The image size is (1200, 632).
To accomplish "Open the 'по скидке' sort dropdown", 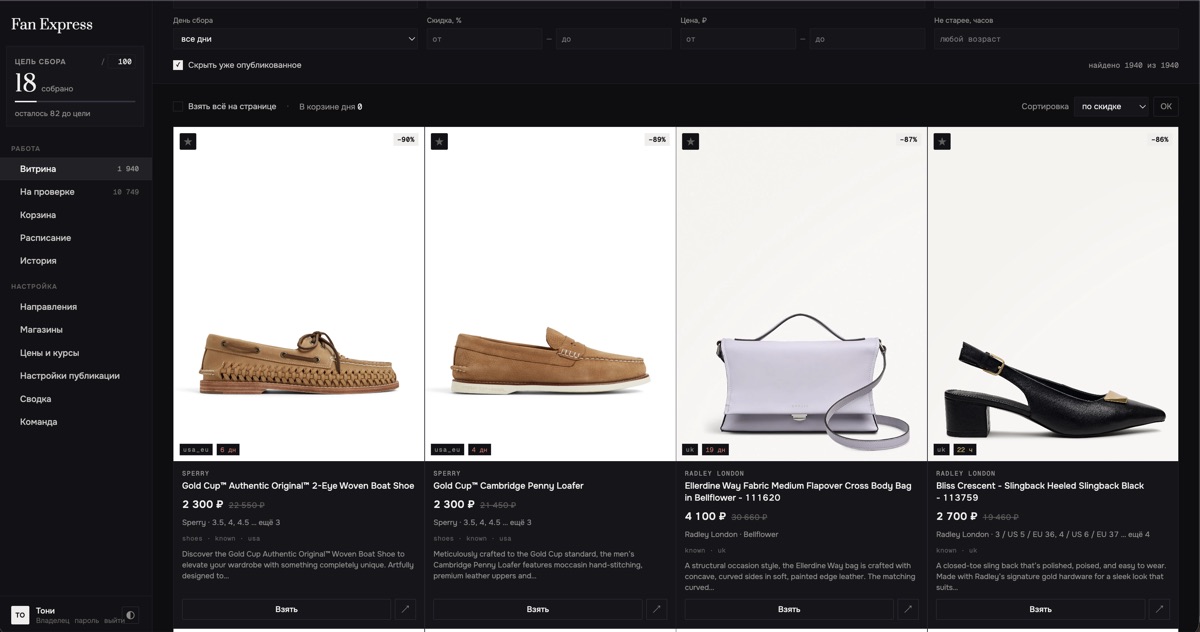I will [x=1111, y=106].
